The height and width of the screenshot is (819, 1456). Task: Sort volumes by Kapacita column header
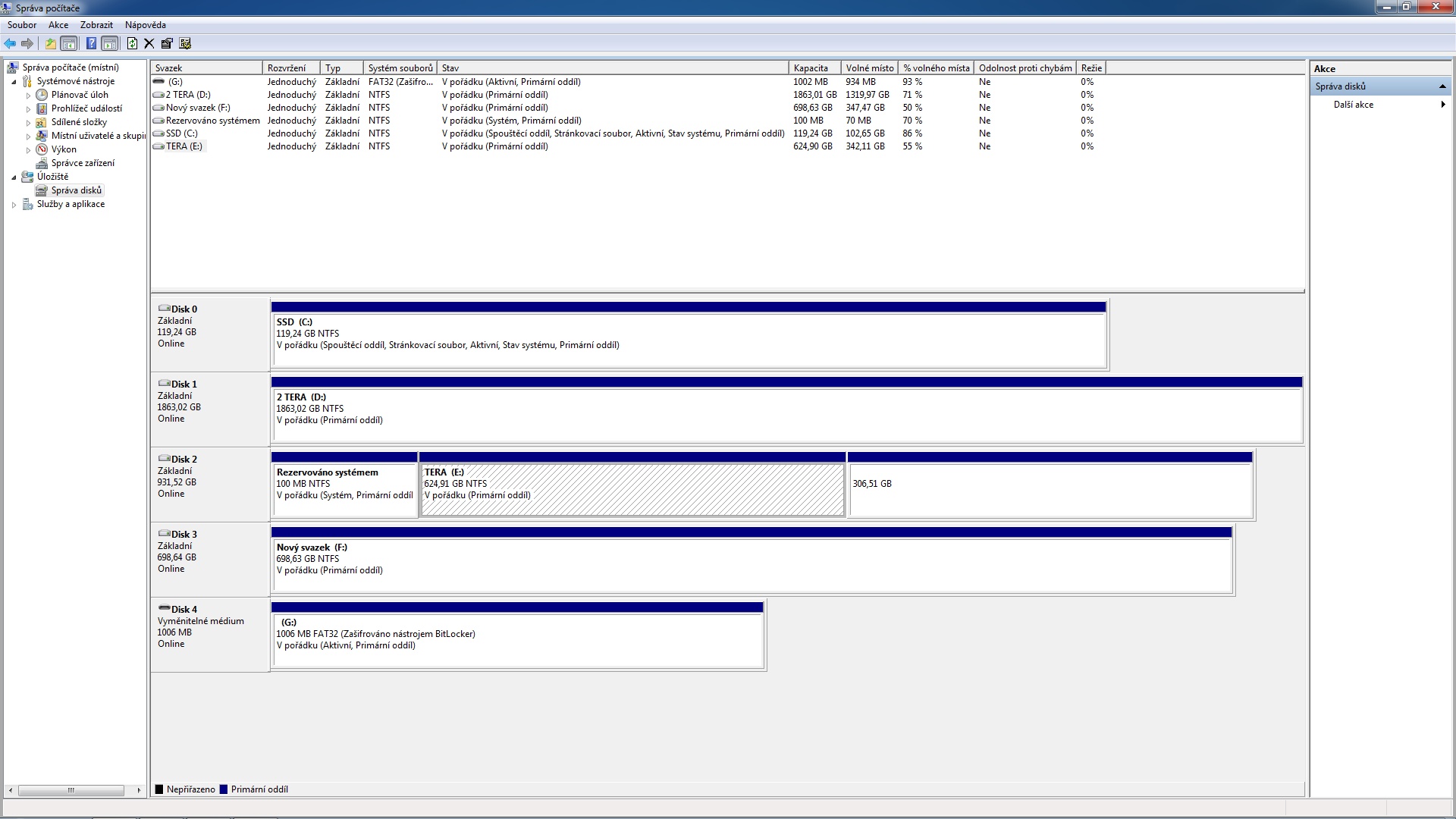pyautogui.click(x=811, y=68)
